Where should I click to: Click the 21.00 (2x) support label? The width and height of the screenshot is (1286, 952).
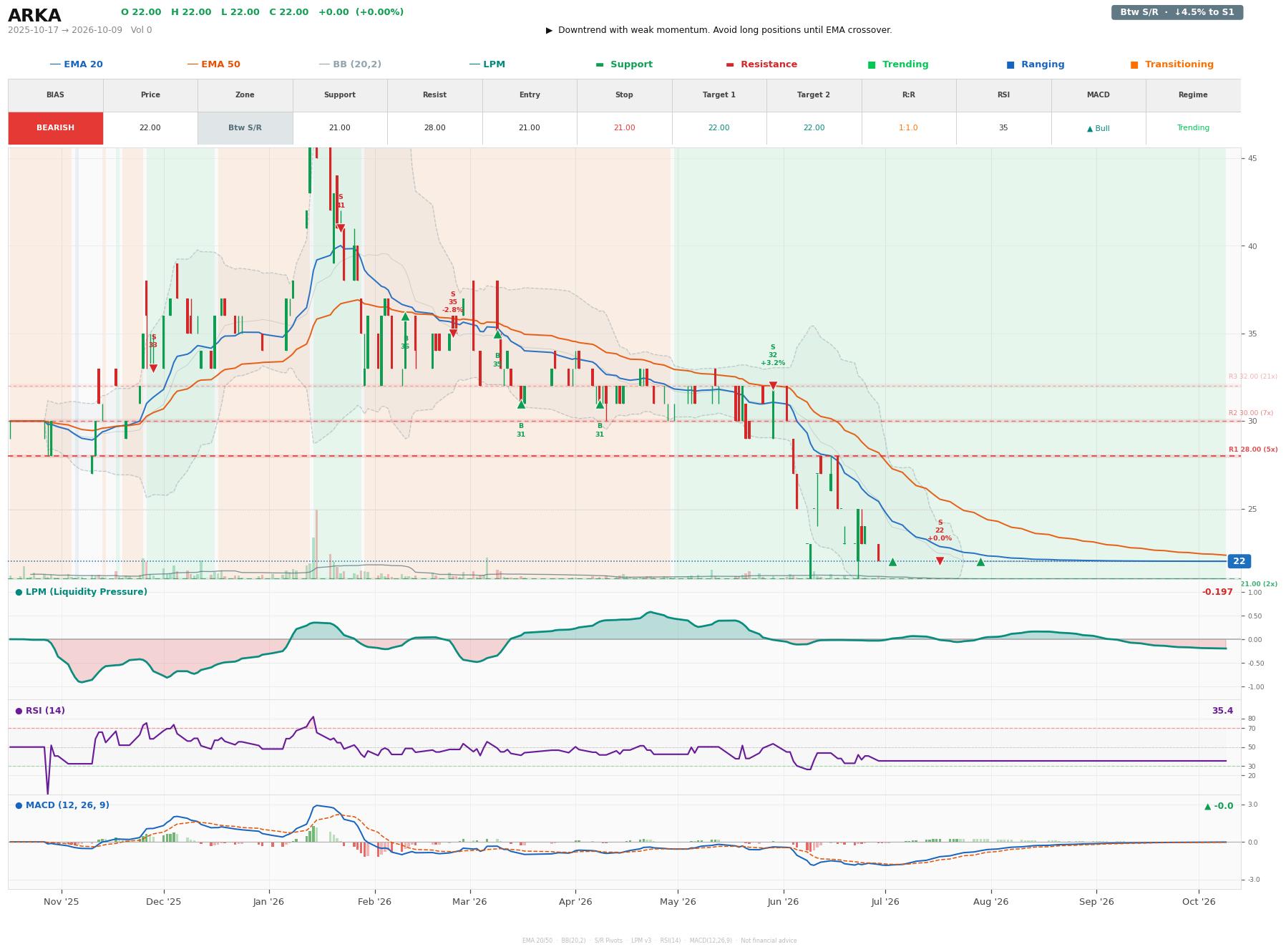coord(1259,584)
